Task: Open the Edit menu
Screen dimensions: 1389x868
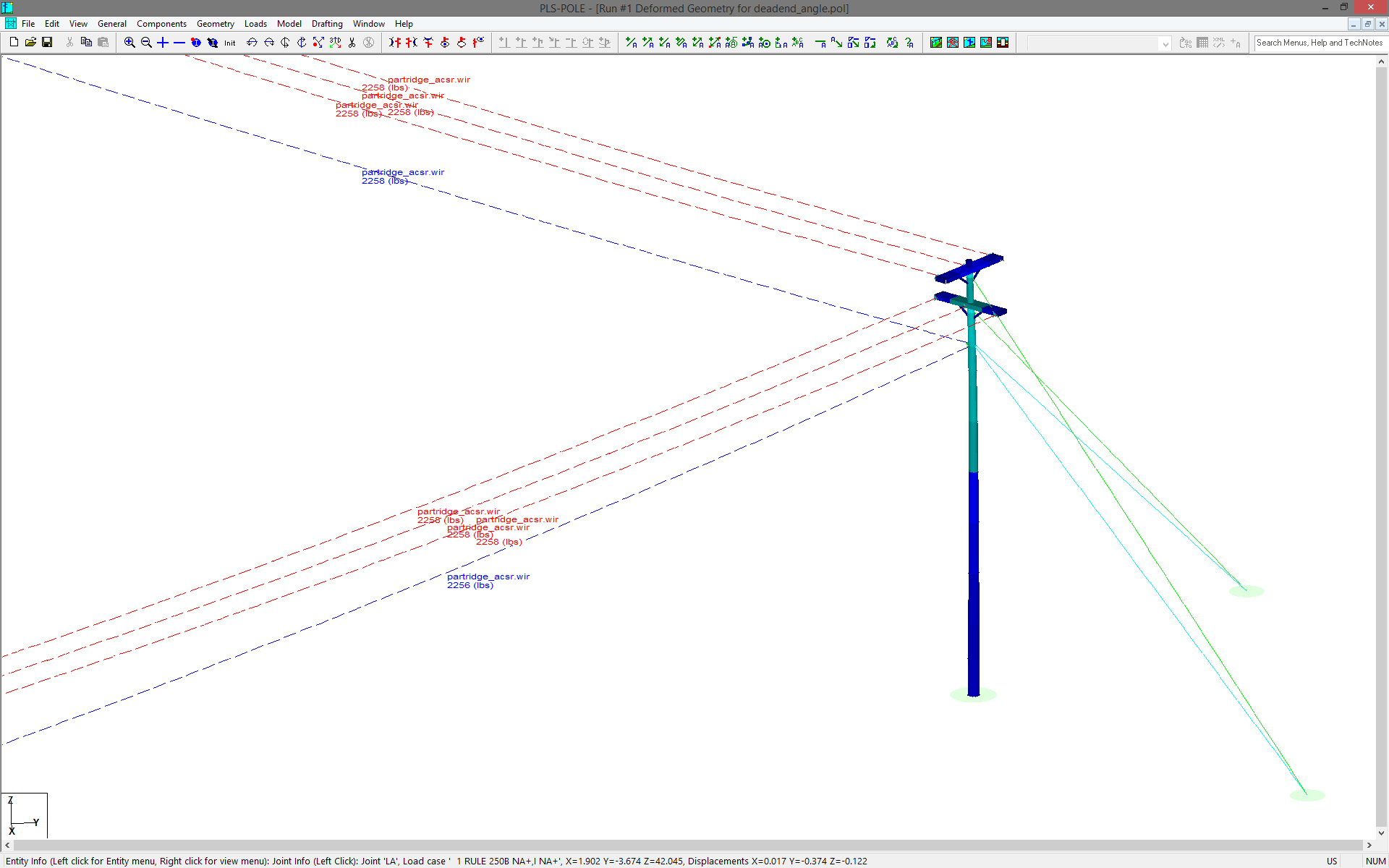Action: (52, 24)
